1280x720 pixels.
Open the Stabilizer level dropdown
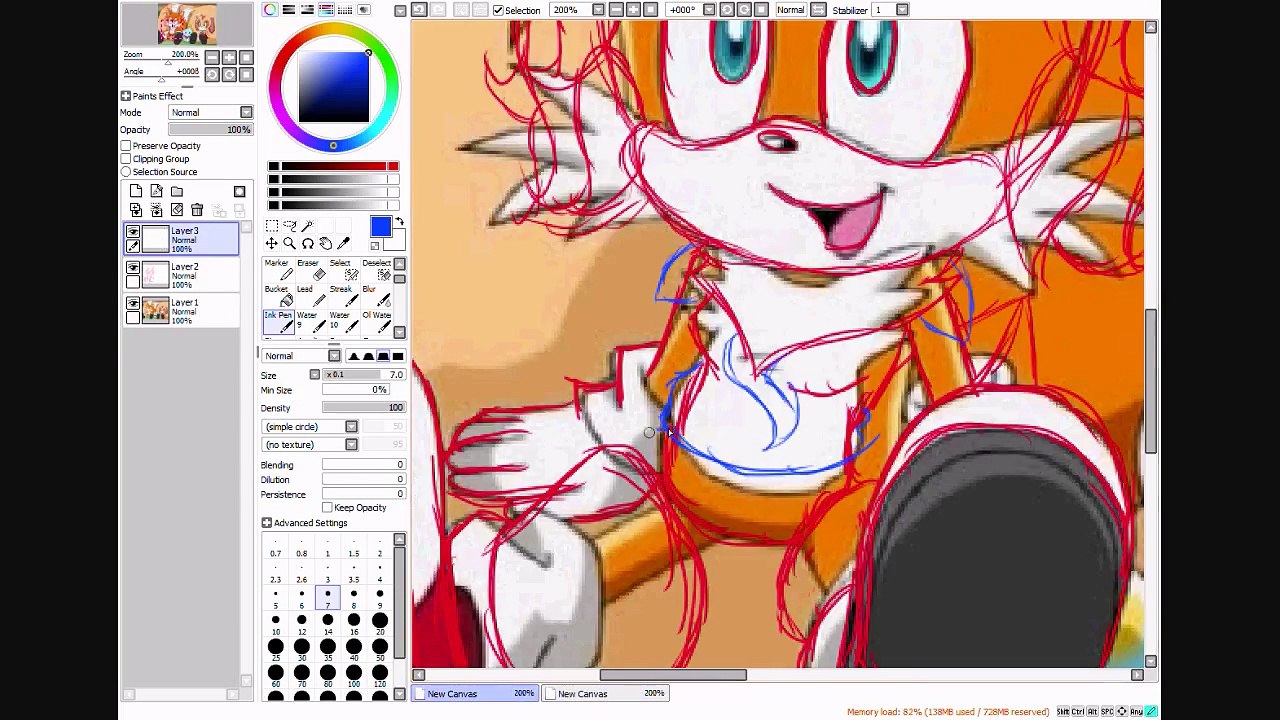point(902,10)
